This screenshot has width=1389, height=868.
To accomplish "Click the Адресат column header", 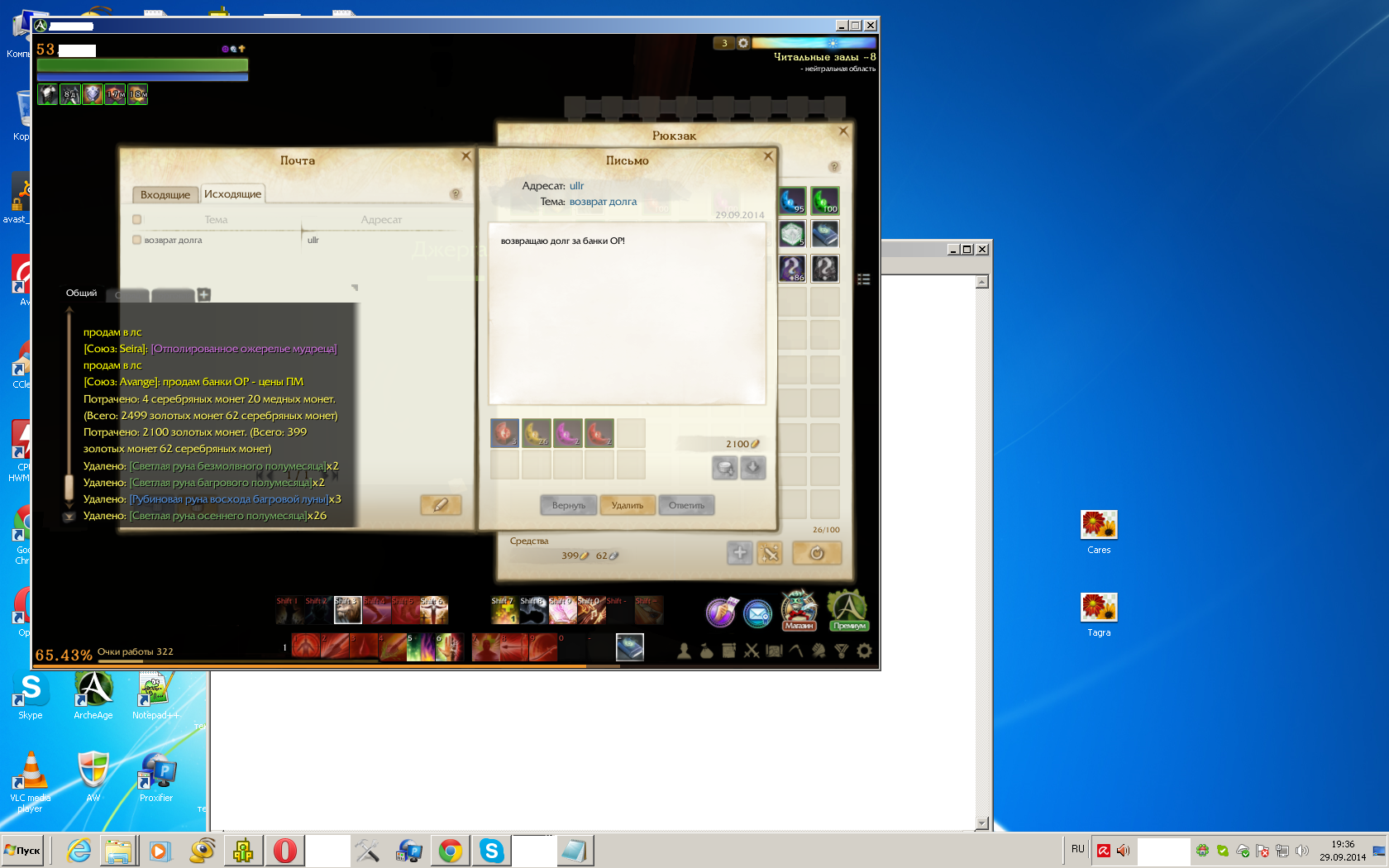I will point(381,219).
